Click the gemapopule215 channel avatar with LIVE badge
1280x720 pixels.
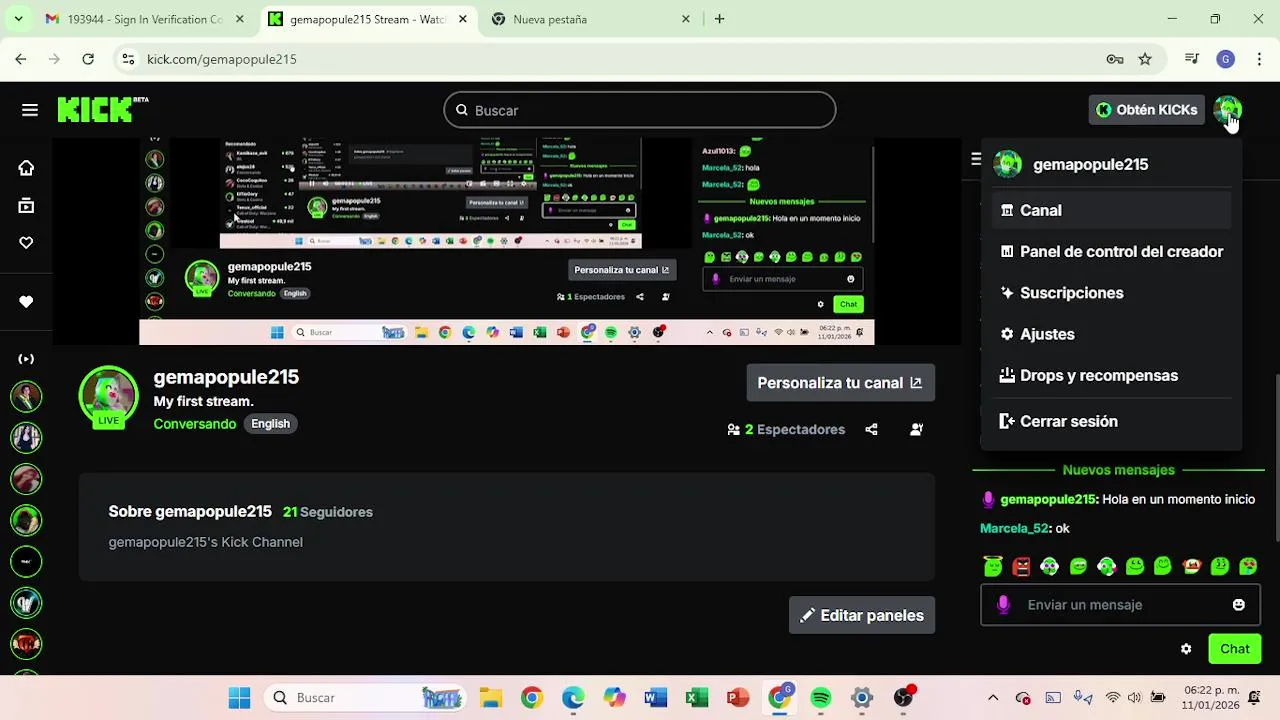tap(108, 397)
